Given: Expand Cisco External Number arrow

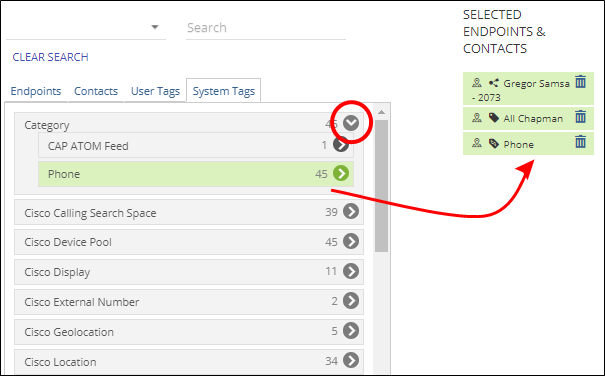Looking at the screenshot, I should 351,301.
